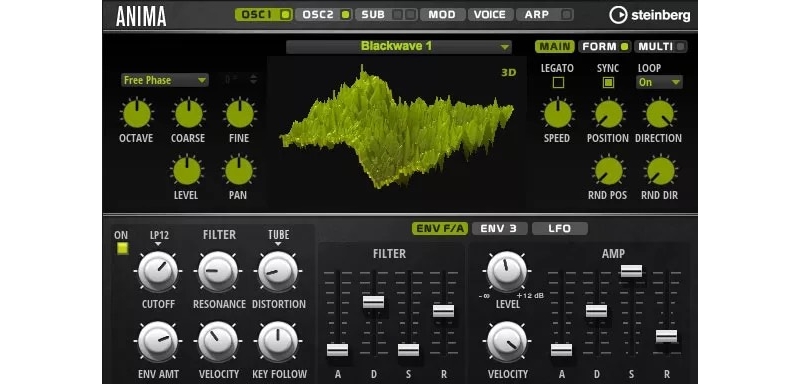Screen dimensions: 800x384
Task: Click the filter ENV AMT knob
Action: [158, 341]
